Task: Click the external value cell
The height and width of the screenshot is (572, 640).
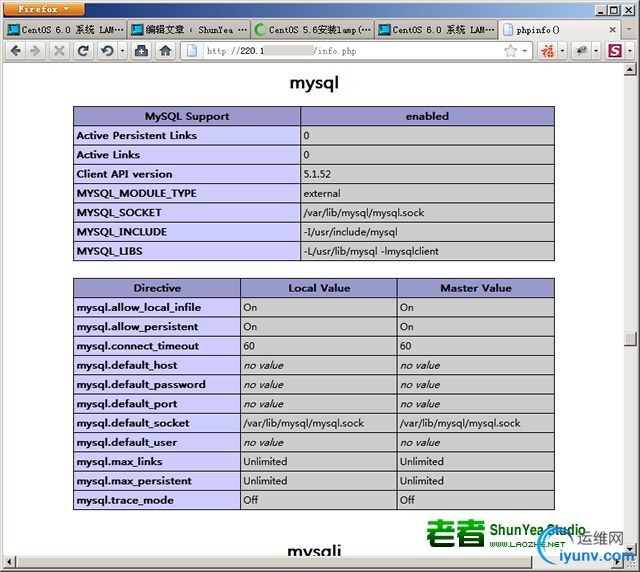Action: (x=427, y=193)
